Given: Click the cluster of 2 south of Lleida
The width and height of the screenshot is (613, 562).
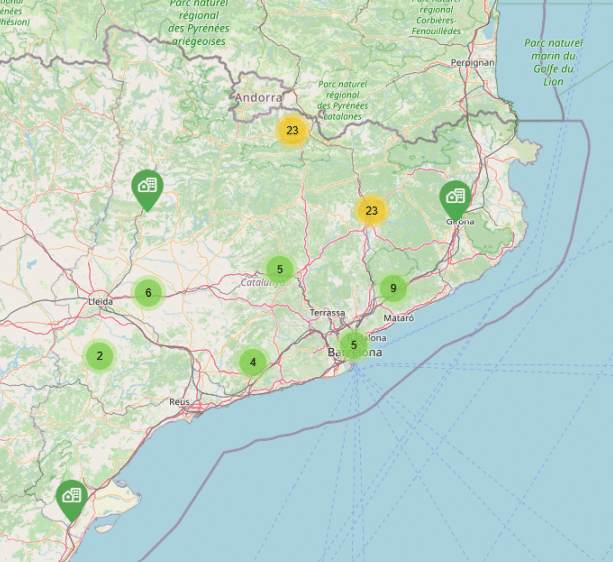Looking at the screenshot, I should click(100, 355).
